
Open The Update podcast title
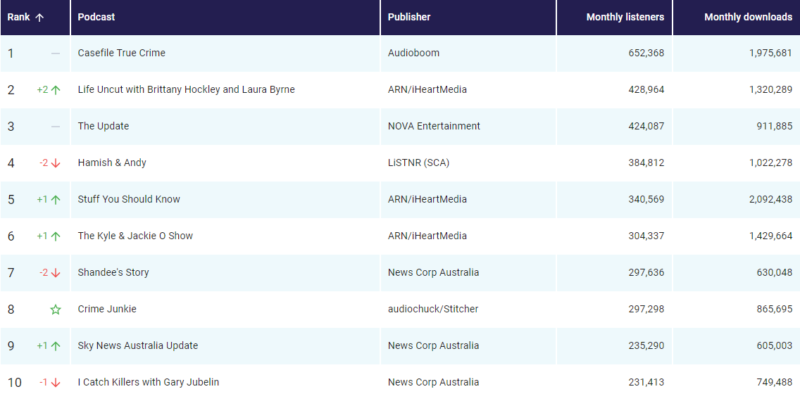click(103, 126)
